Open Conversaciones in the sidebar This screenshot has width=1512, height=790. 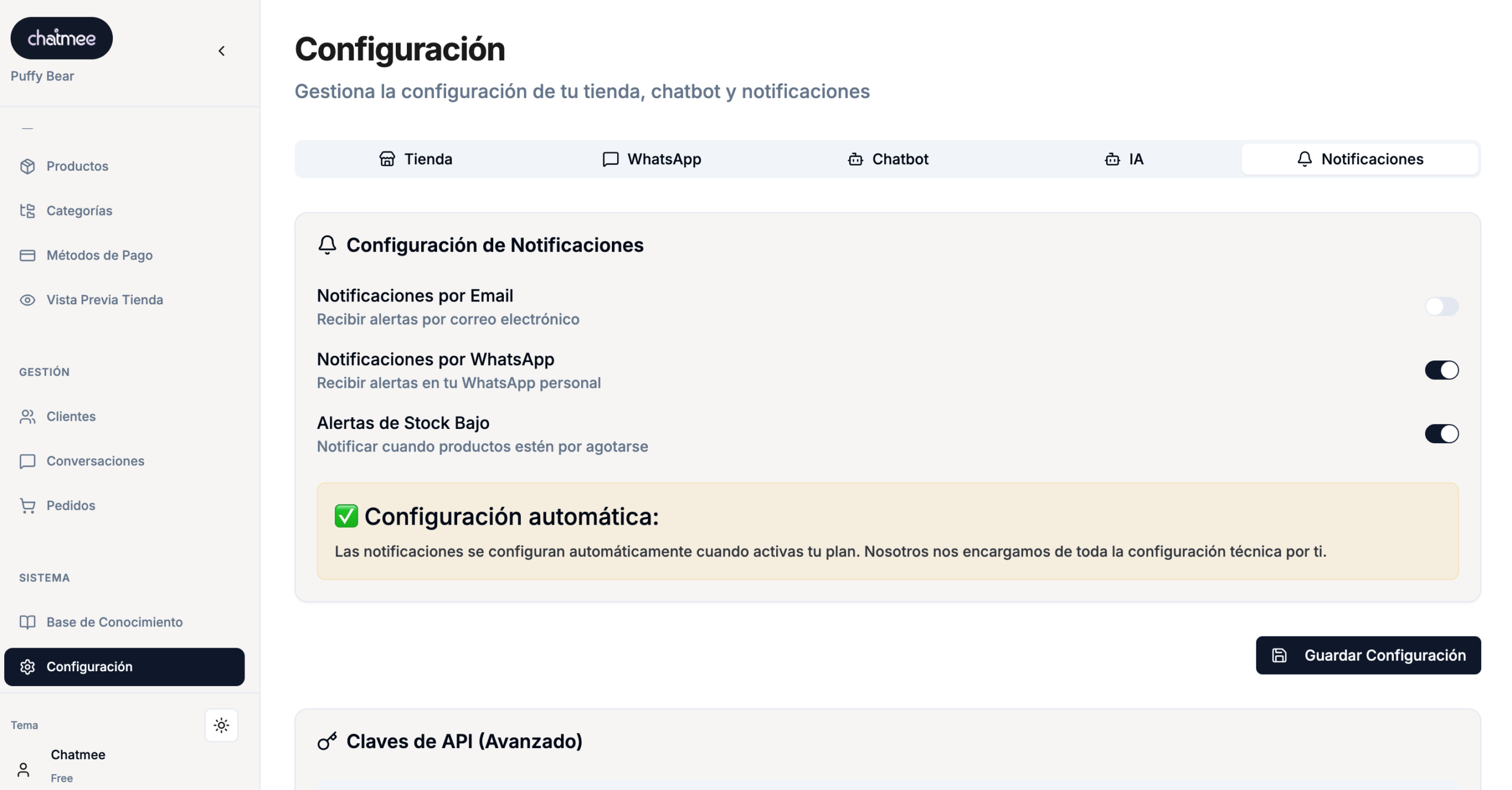point(95,461)
